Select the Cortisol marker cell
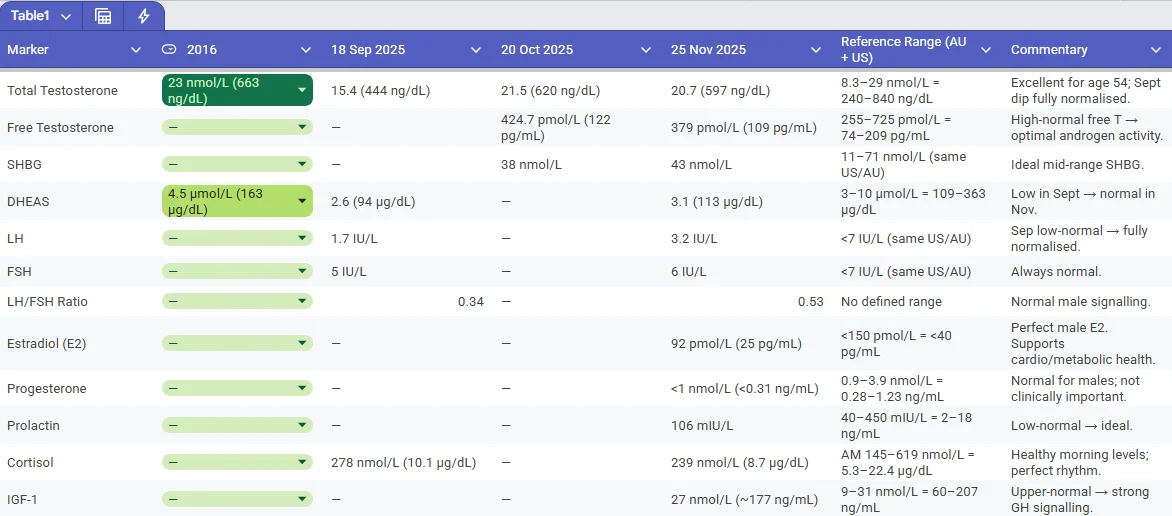The width and height of the screenshot is (1172, 516). [28, 462]
